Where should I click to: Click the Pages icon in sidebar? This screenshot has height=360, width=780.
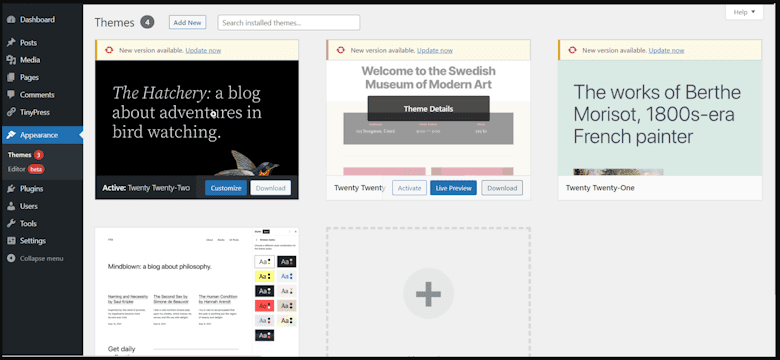pos(11,78)
